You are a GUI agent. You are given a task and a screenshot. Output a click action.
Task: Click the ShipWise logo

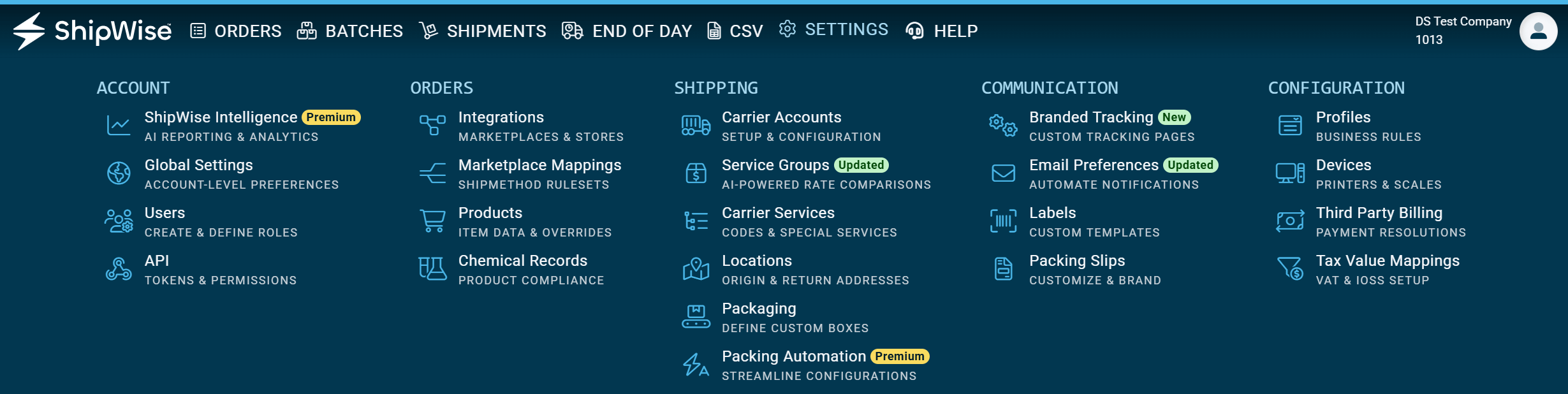pyautogui.click(x=92, y=31)
